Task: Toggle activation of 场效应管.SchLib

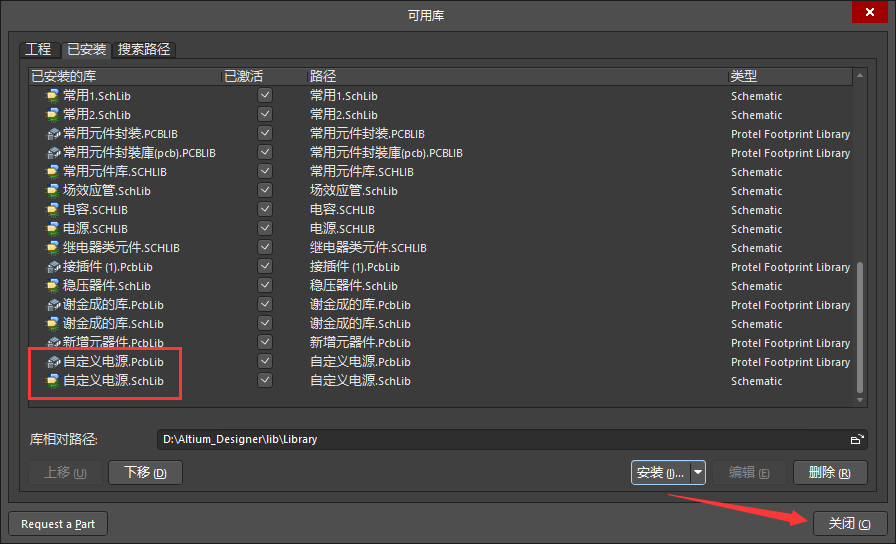Action: pos(265,190)
